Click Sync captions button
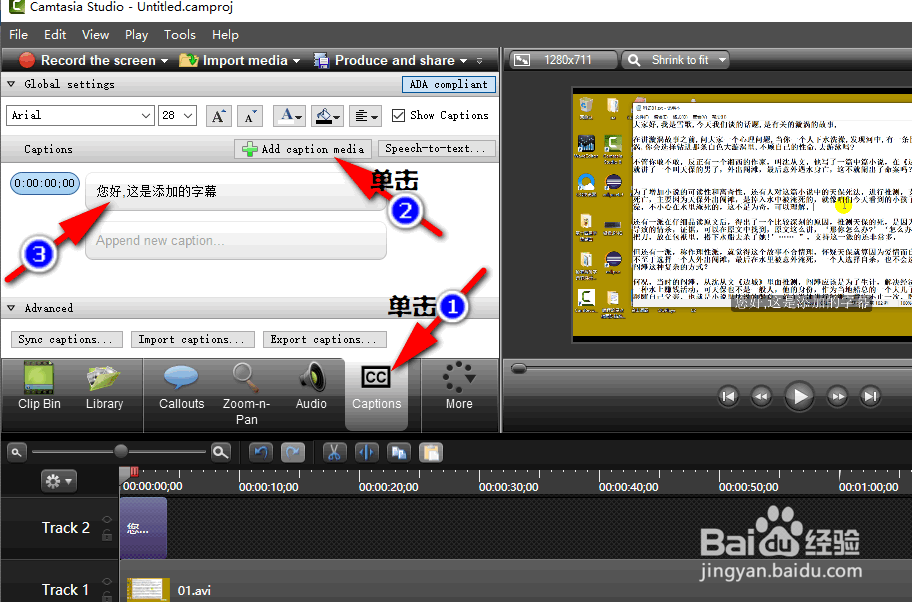Image resolution: width=912 pixels, height=602 pixels. [66, 339]
